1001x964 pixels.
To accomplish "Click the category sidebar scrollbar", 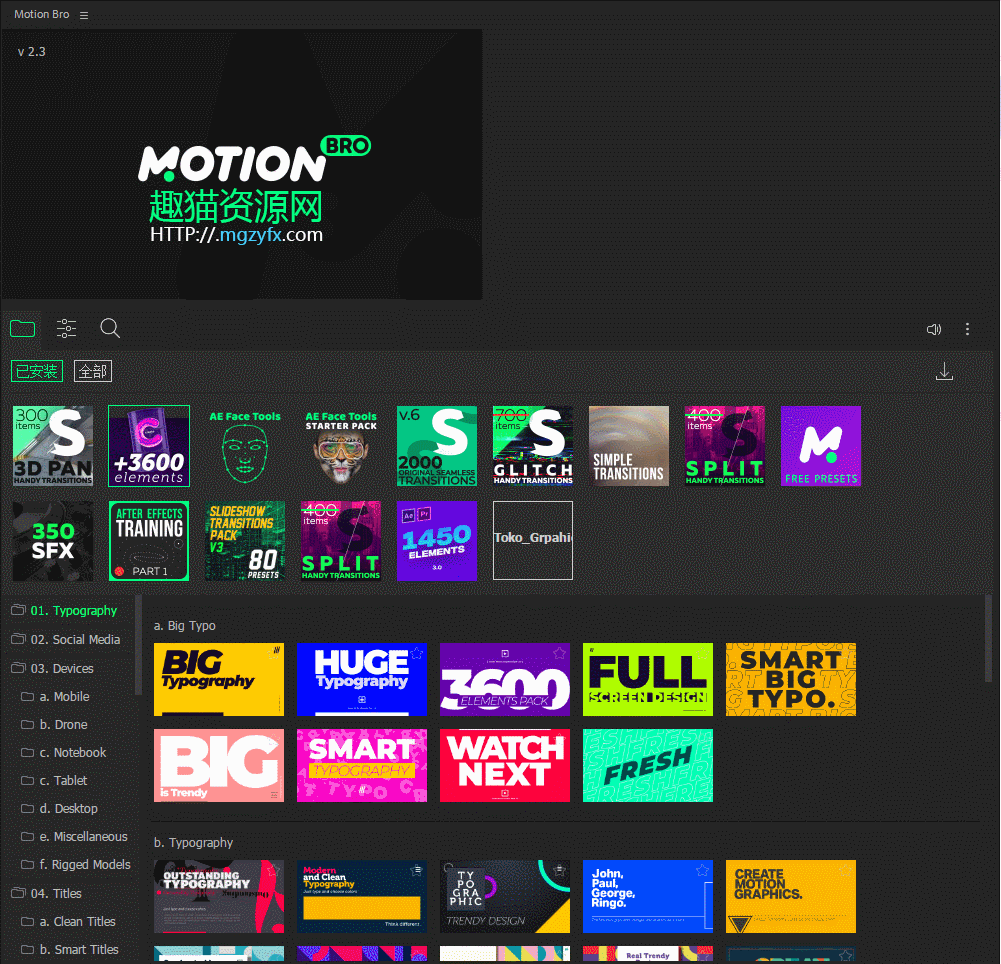I will point(138,645).
